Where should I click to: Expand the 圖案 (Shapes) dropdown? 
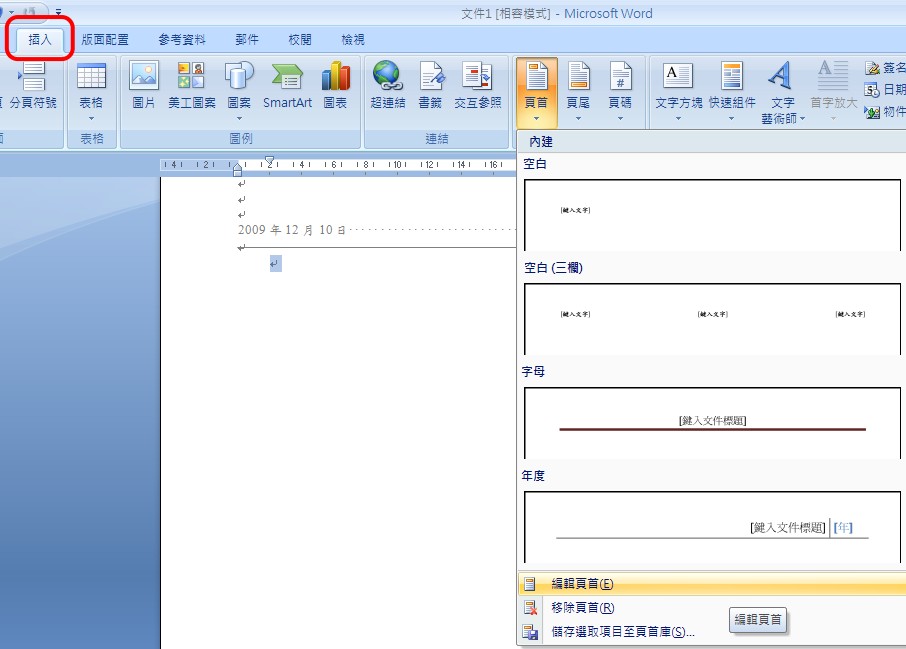coord(239,90)
